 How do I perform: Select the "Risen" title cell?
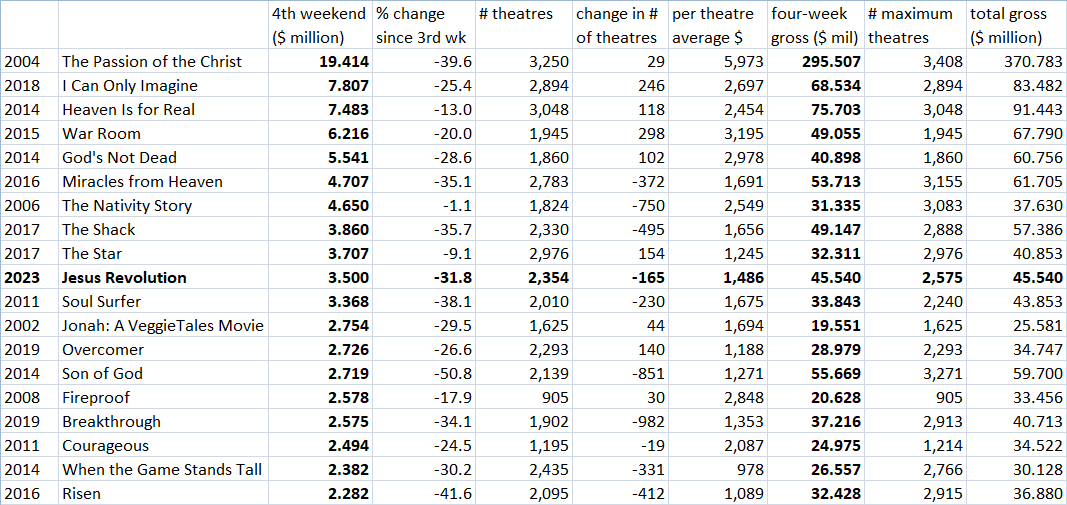[x=163, y=493]
